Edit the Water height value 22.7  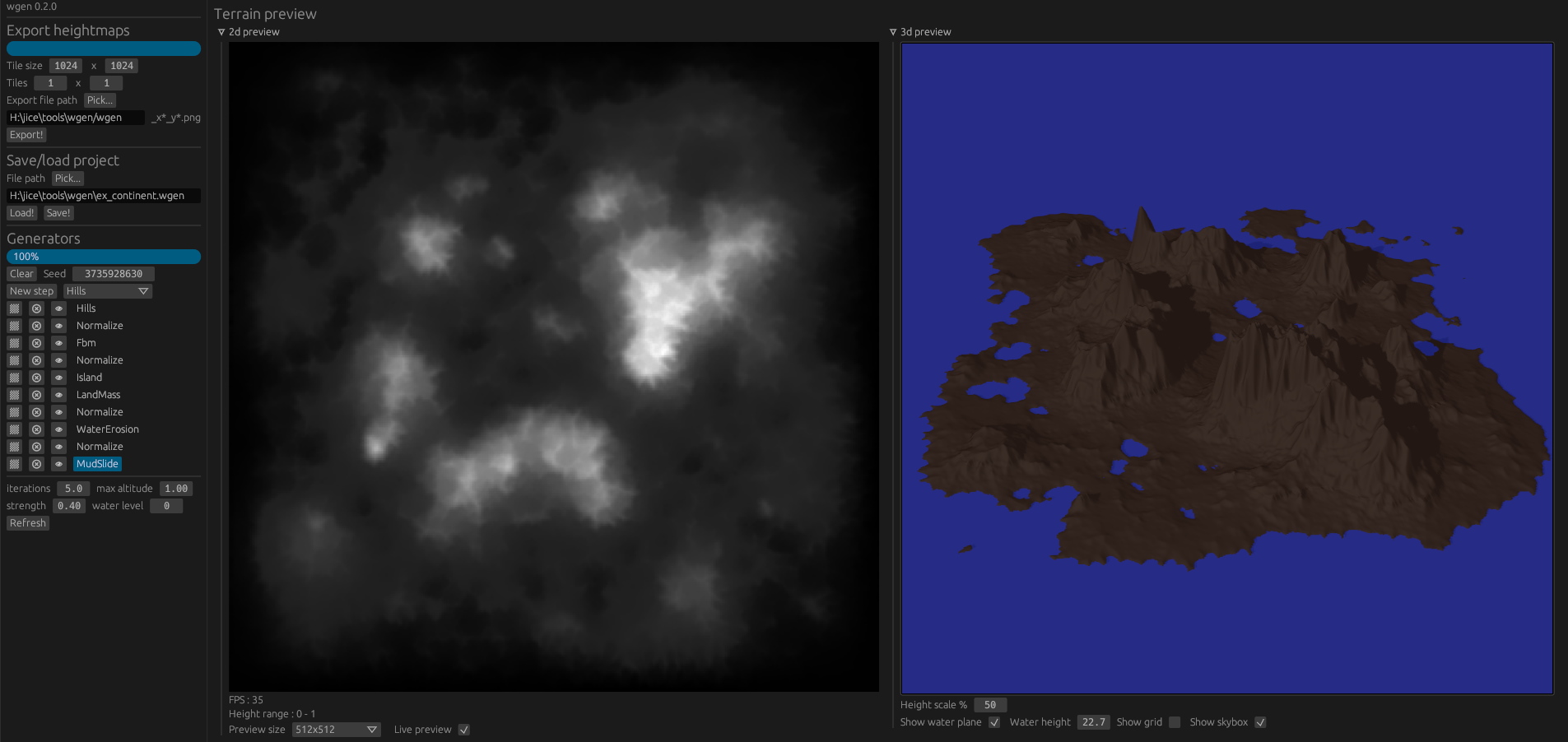coord(1094,722)
